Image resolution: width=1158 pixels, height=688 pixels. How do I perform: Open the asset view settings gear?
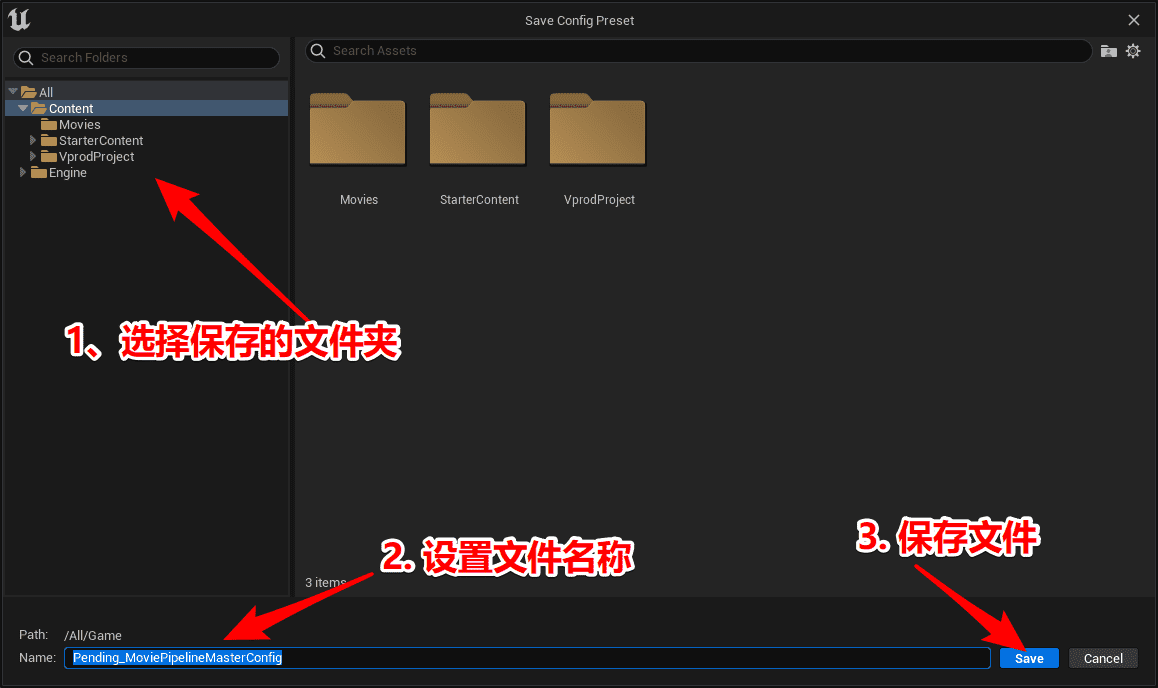tap(1133, 51)
